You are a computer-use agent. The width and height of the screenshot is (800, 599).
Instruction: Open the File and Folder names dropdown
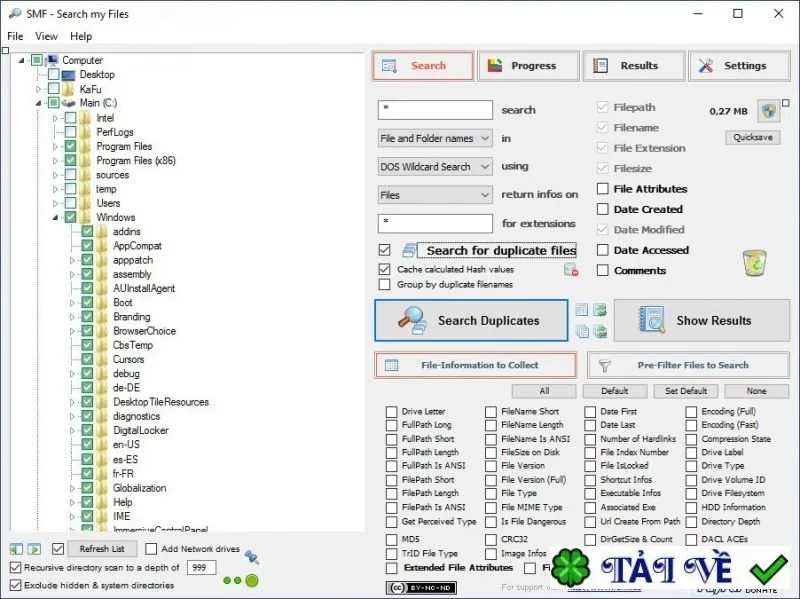(x=435, y=138)
